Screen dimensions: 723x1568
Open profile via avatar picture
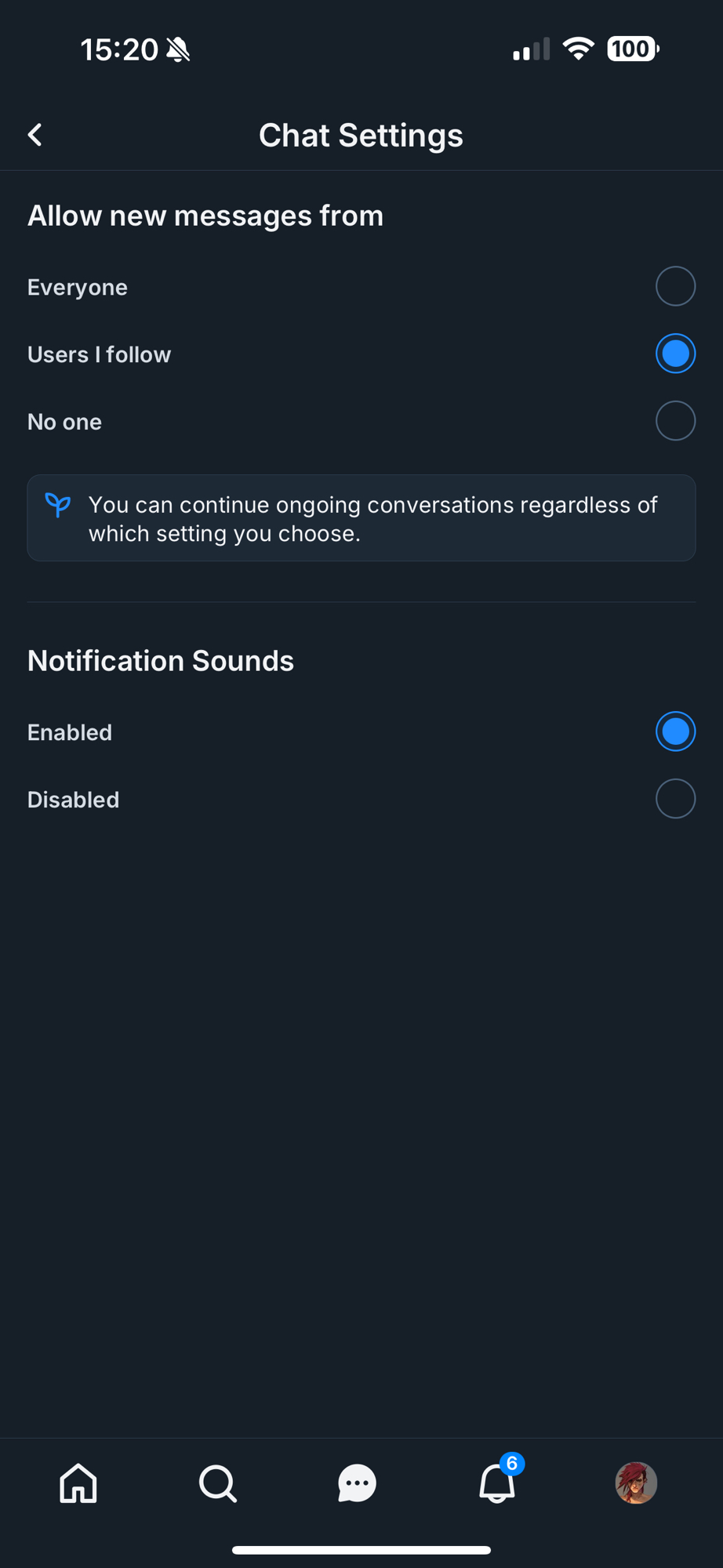(636, 1483)
